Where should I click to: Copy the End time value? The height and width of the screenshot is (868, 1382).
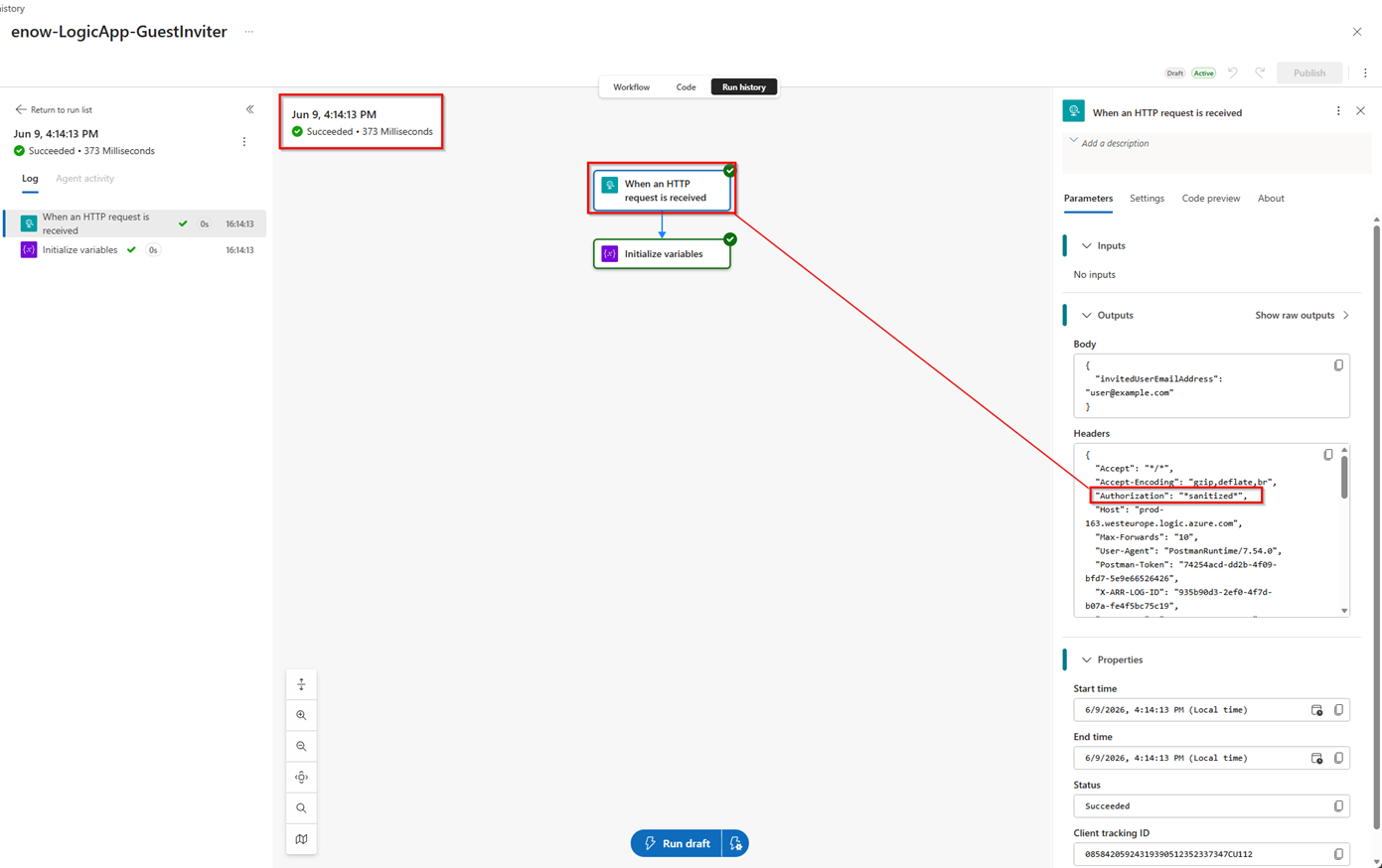click(1338, 759)
